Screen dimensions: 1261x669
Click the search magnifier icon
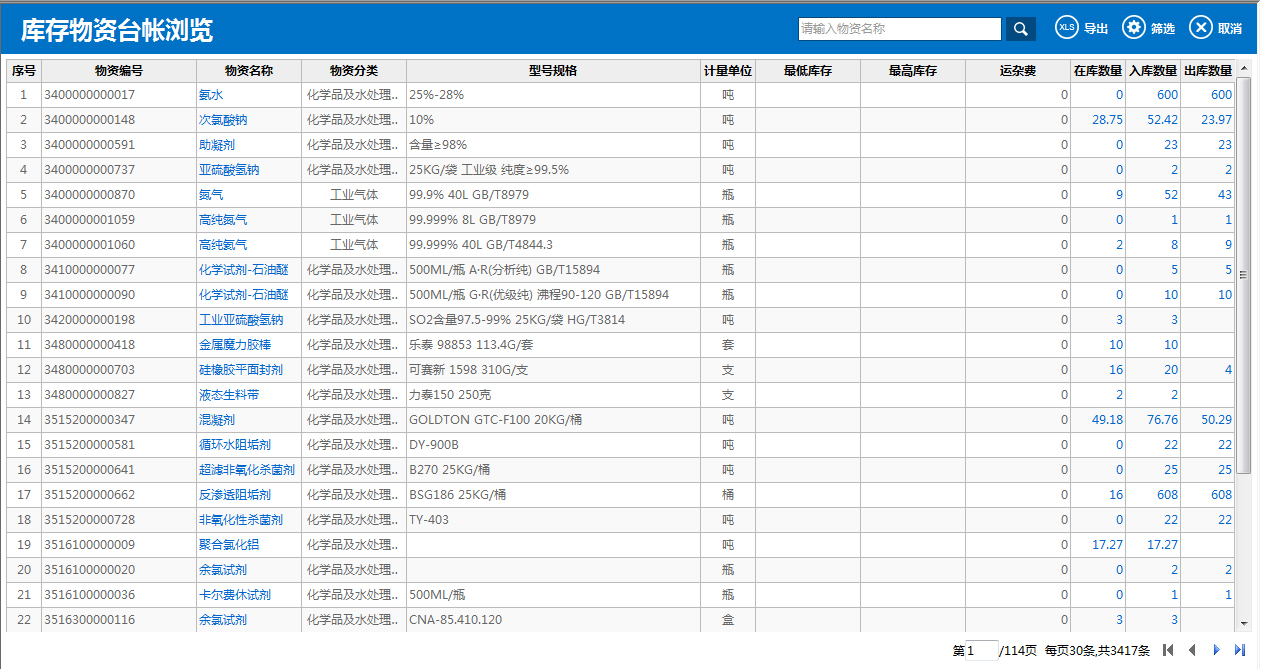(x=1019, y=28)
